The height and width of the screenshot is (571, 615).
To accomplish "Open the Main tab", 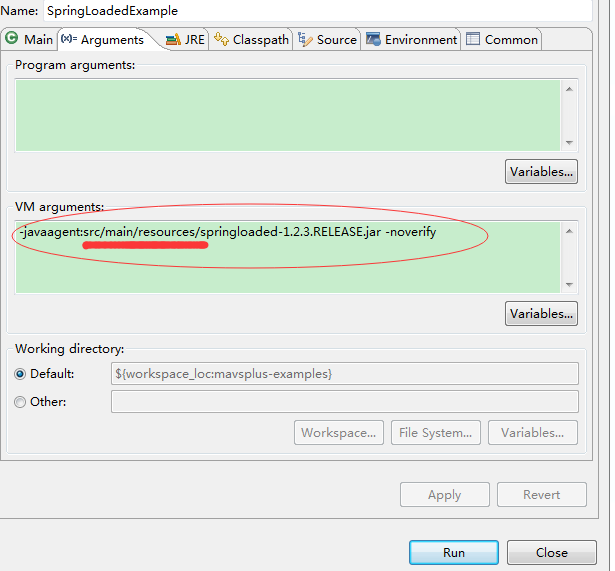I will pyautogui.click(x=29, y=39).
